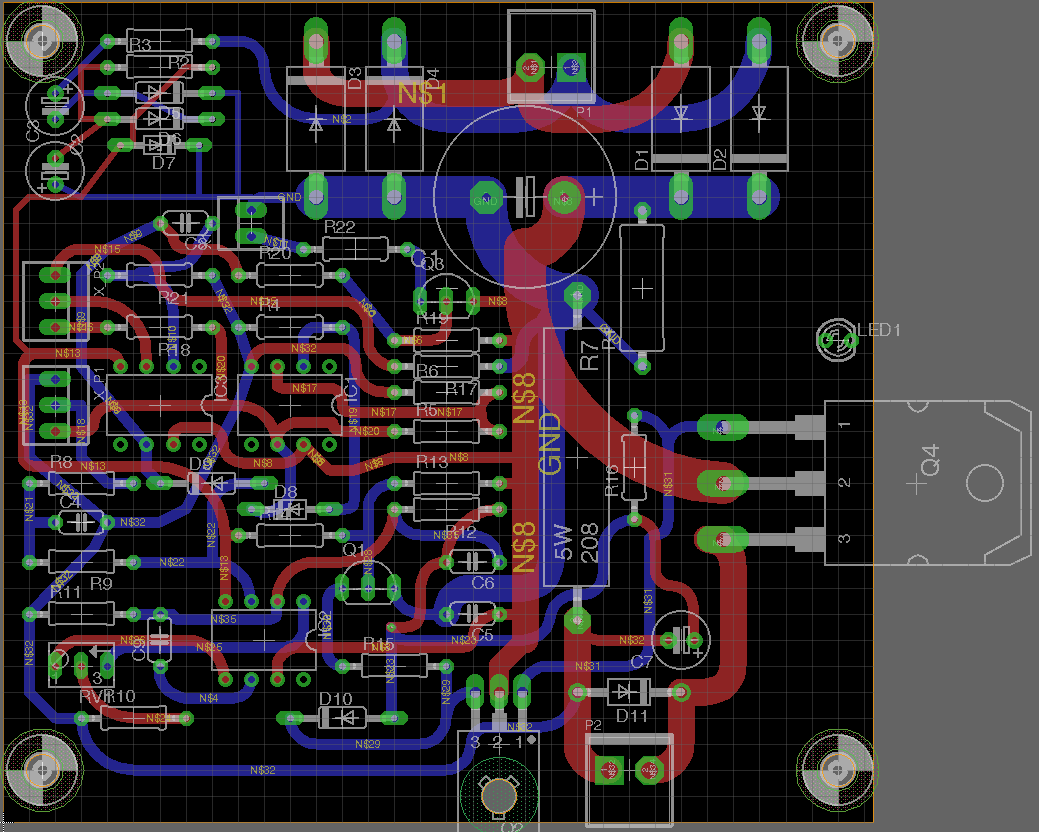1039x832 pixels.
Task: Click the R10 resistor label
Action: tap(121, 696)
